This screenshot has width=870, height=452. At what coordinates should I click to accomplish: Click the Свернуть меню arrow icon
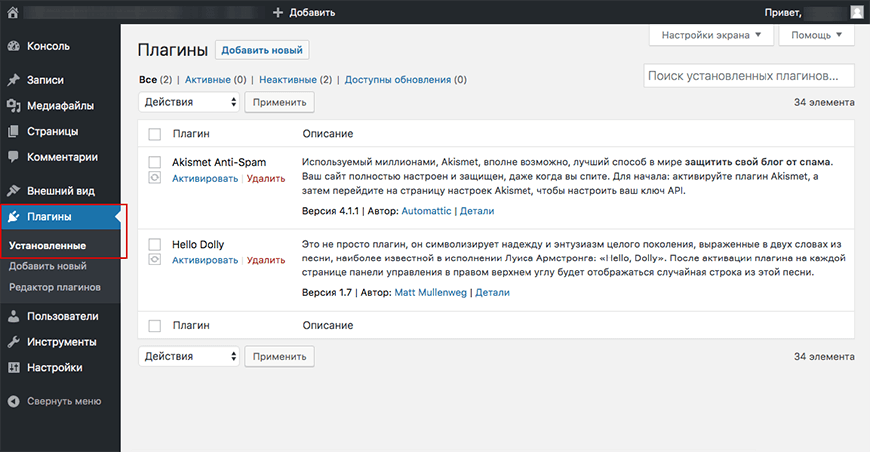(14, 401)
